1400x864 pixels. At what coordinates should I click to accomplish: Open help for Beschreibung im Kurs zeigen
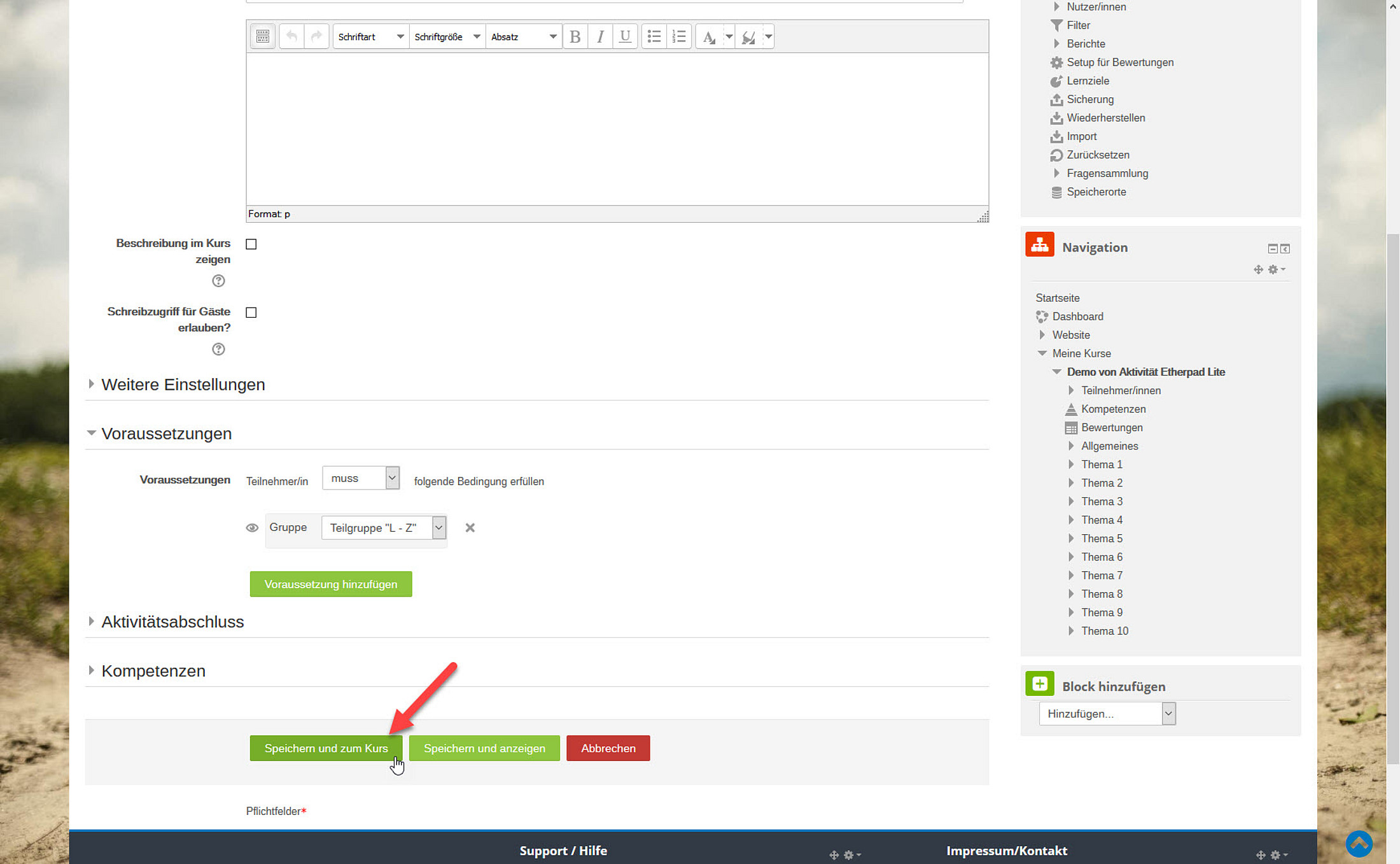tap(218, 281)
